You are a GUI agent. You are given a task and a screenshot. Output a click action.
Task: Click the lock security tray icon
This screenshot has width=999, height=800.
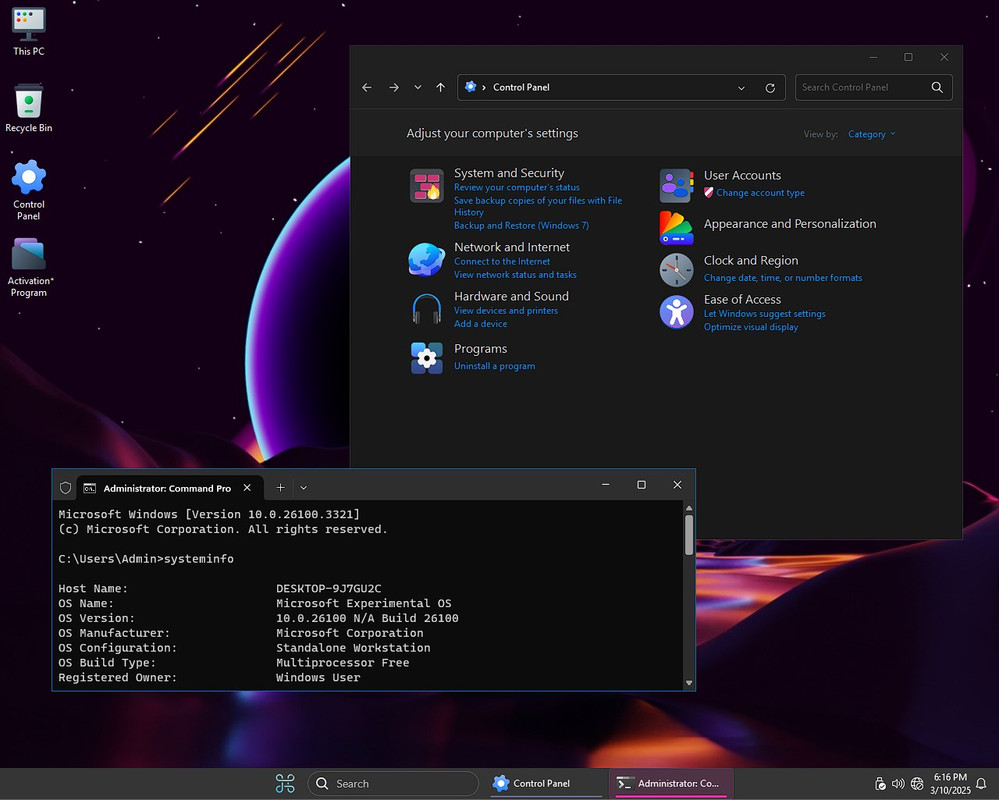(x=880, y=783)
